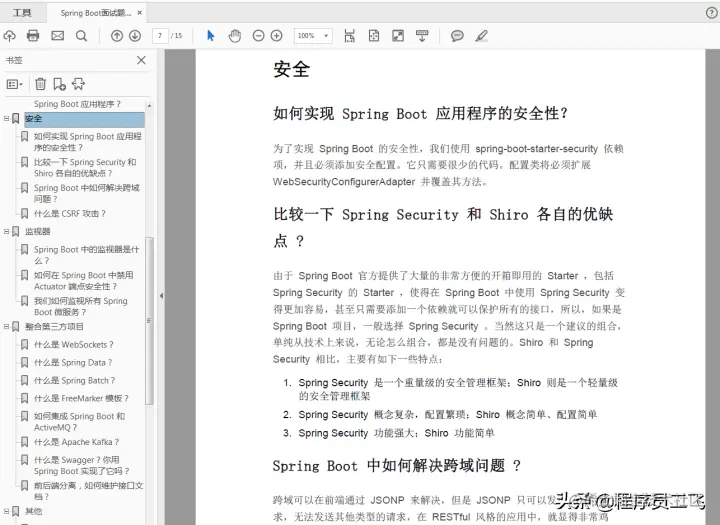Open bookmark 什么是 WebSockets

pyautogui.click(x=73, y=344)
